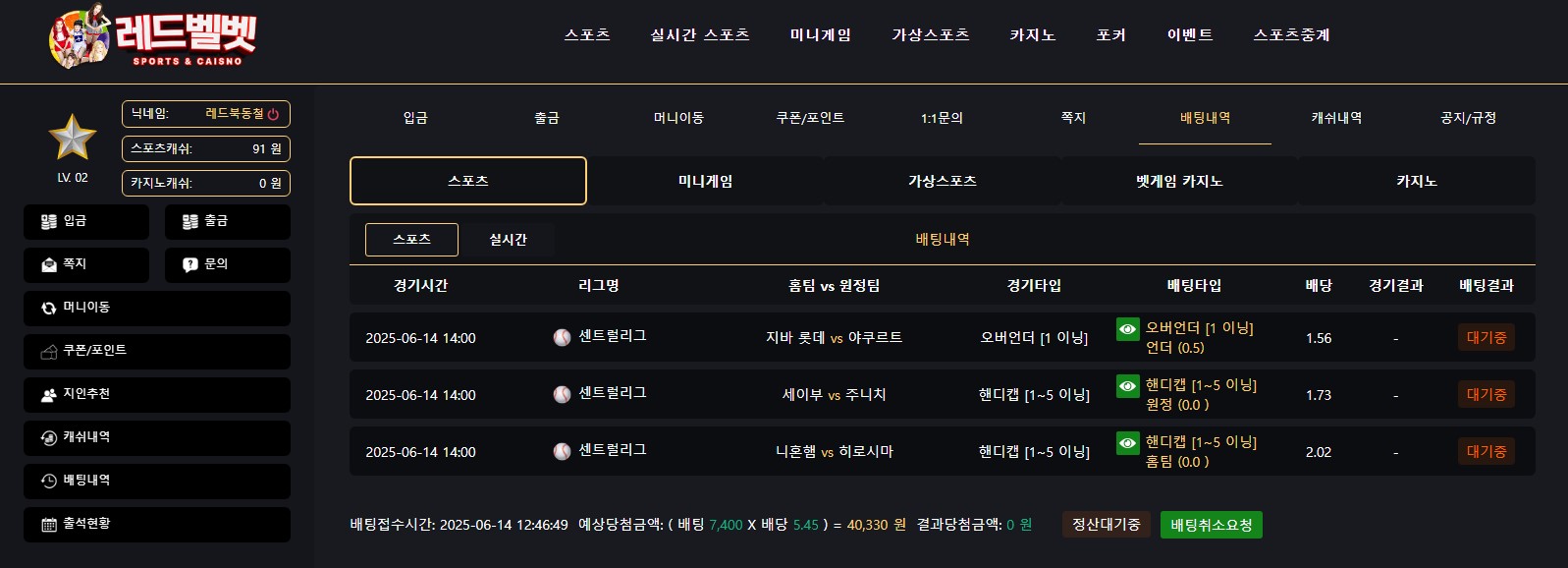
Task: Click the gold star level icon
Action: (73, 138)
